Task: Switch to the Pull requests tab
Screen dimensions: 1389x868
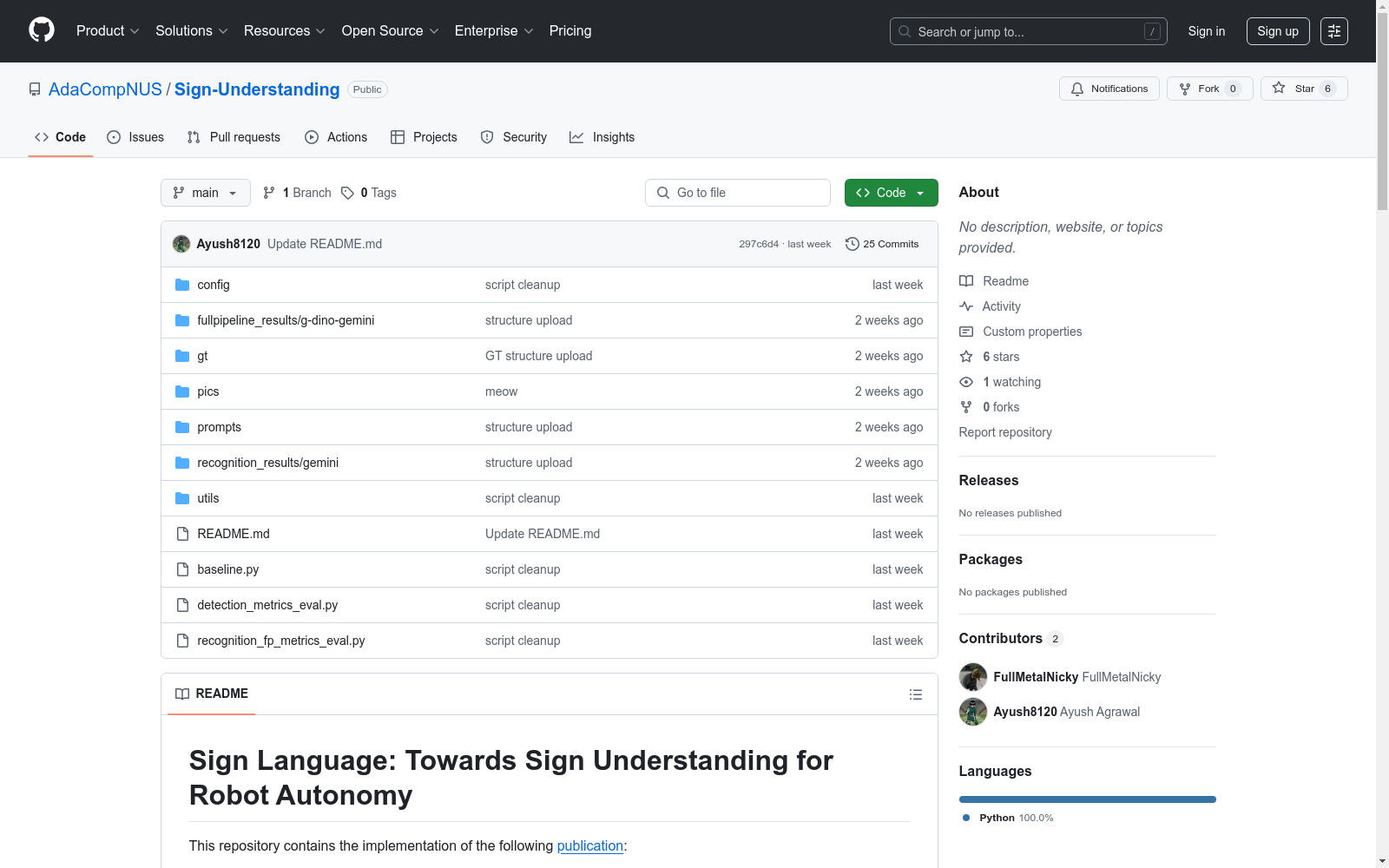Action: [x=234, y=137]
